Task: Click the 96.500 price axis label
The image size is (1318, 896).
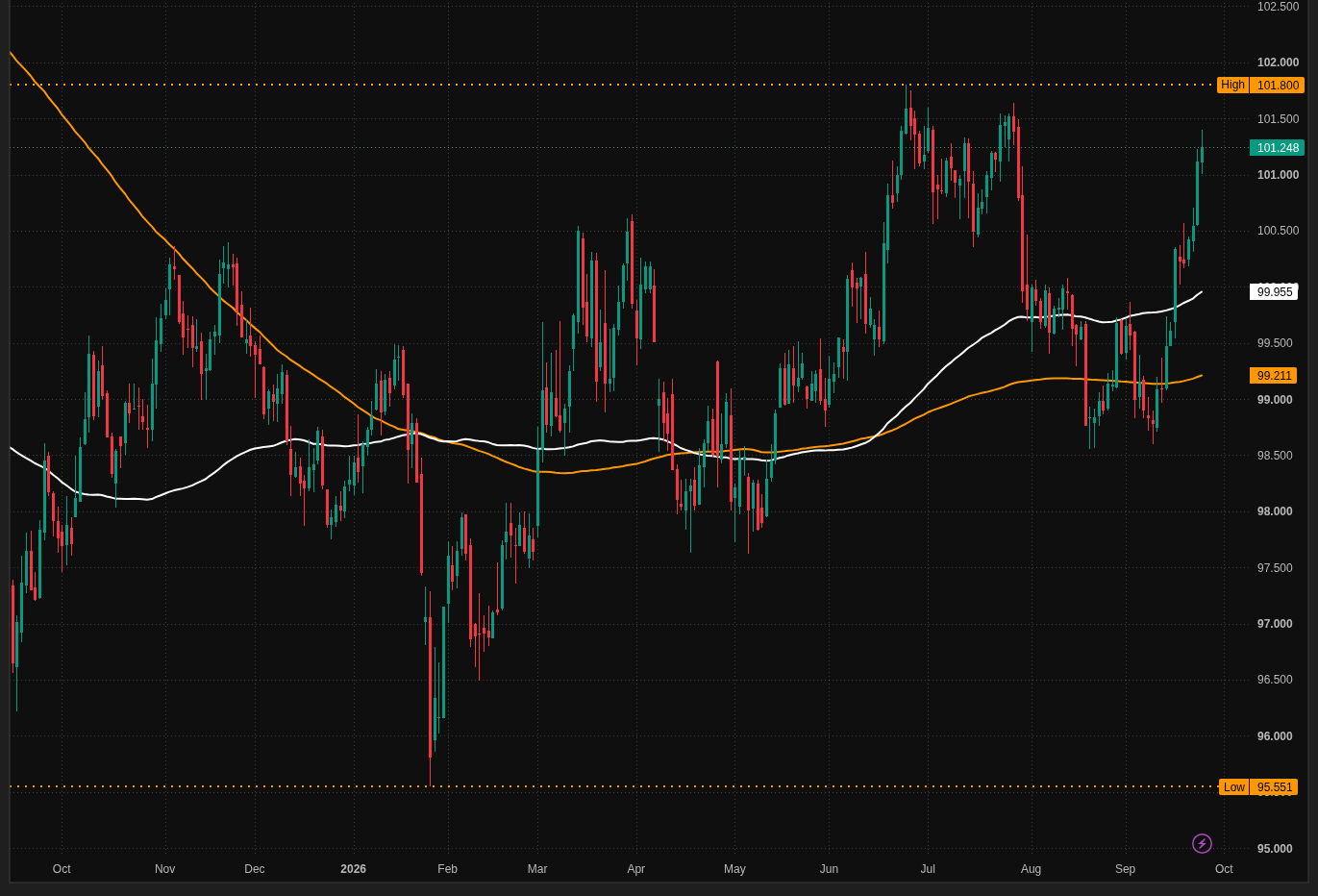Action: click(x=1275, y=680)
